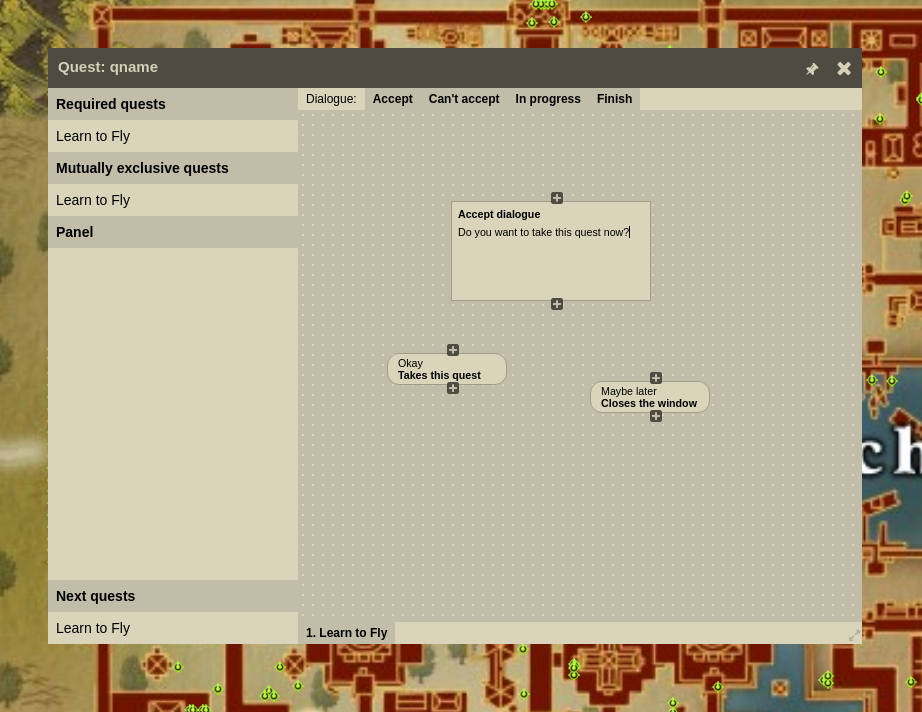Open the Finish dialogue tab
922x712 pixels.
614,99
